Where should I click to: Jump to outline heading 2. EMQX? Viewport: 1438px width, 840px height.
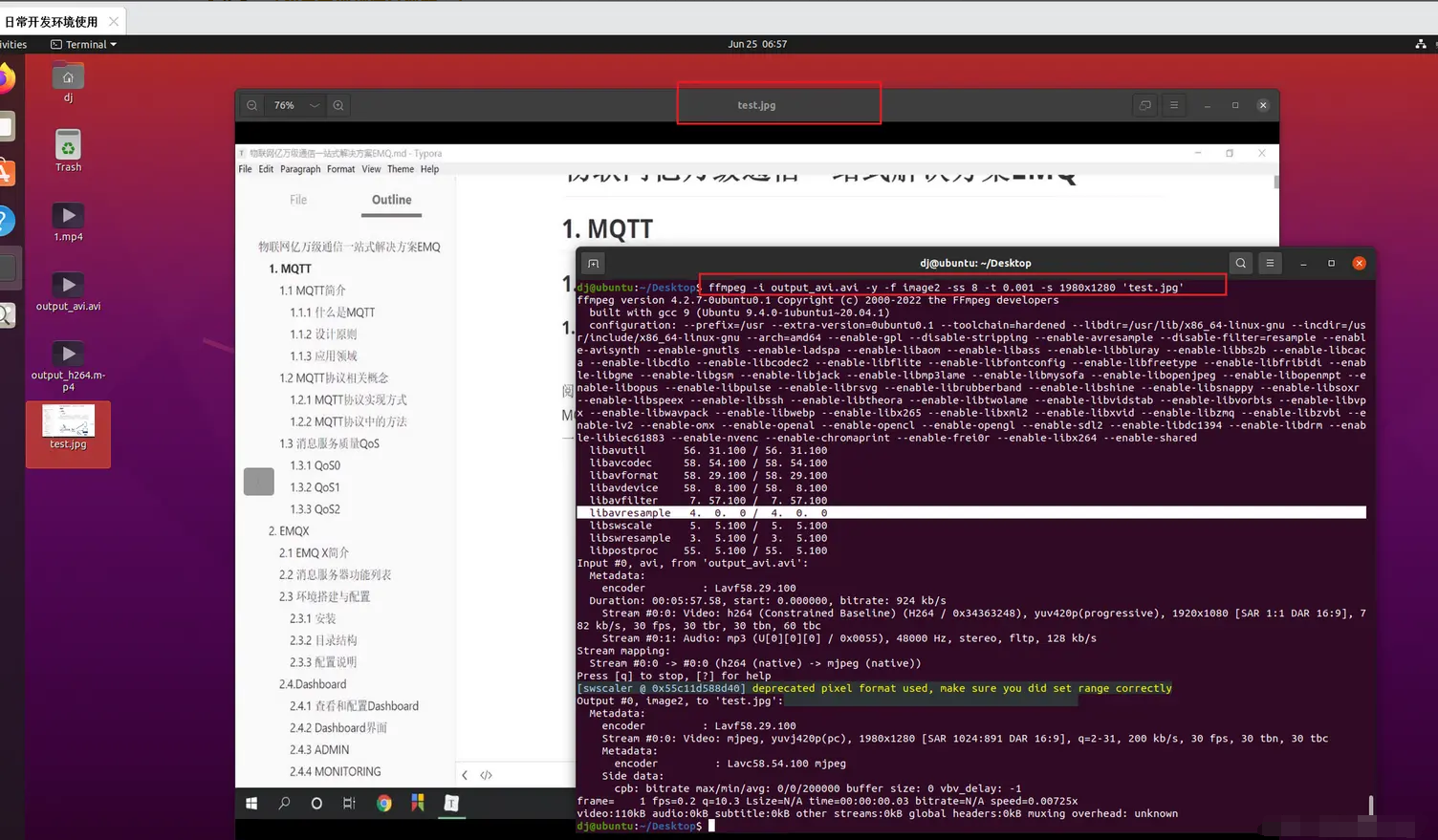289,531
